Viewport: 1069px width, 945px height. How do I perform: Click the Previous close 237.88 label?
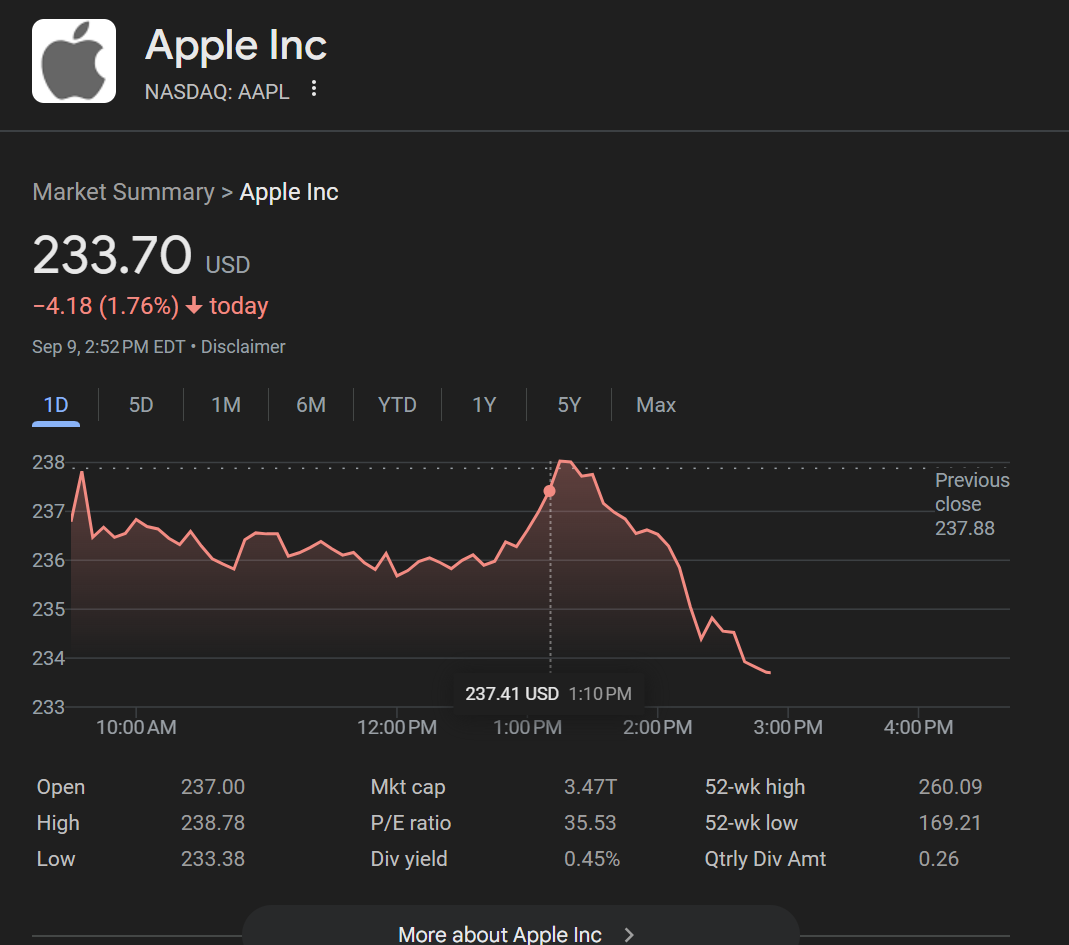point(972,504)
